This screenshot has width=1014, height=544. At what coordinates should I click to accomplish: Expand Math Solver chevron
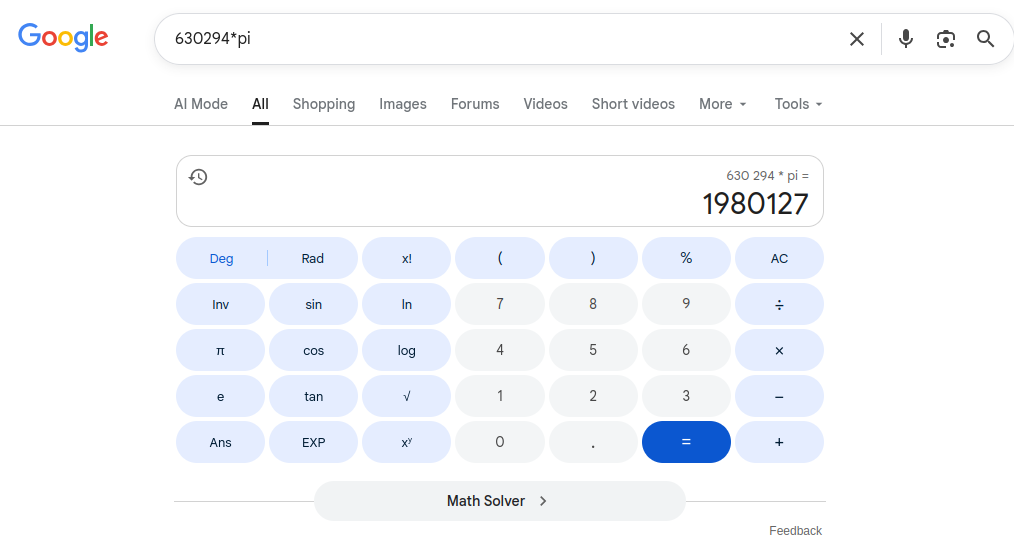543,501
